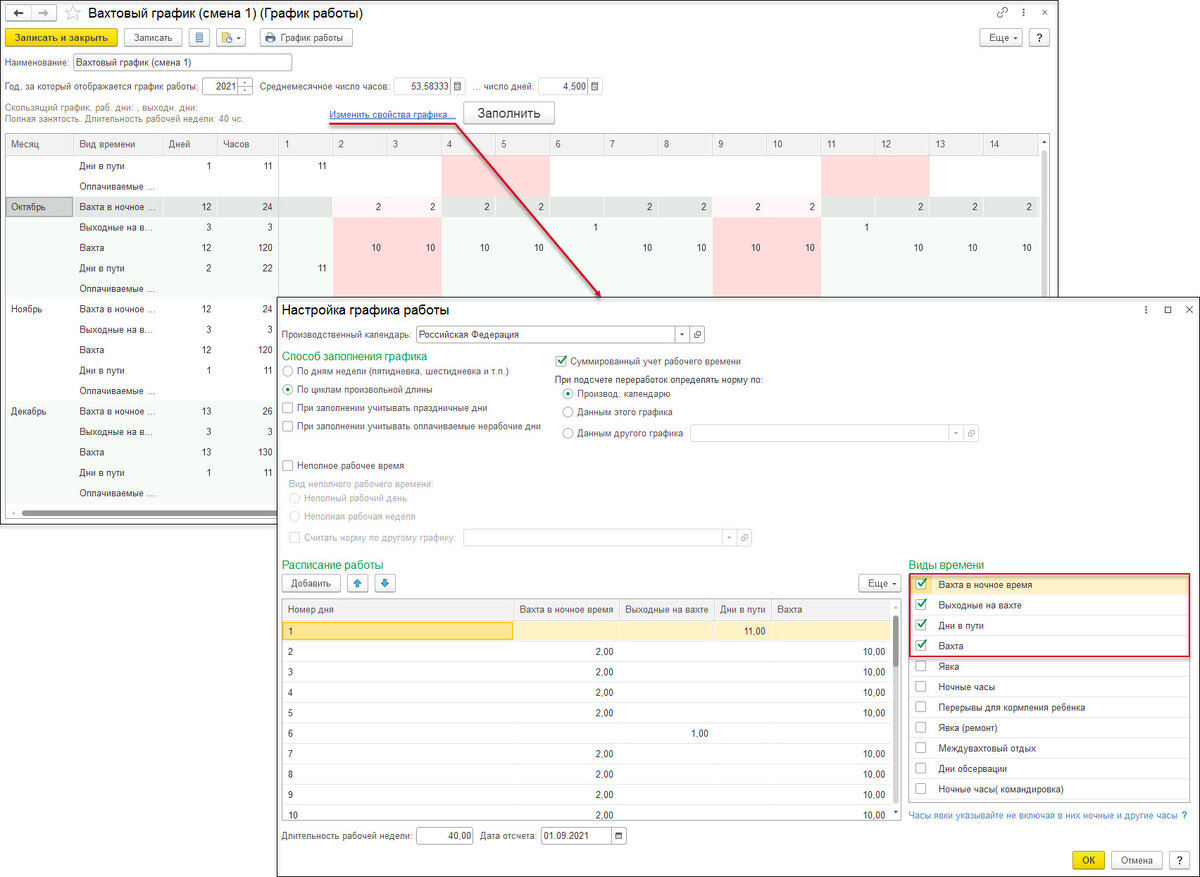Enable the part-time work checkbox
The height and width of the screenshot is (877, 1200).
point(288,465)
